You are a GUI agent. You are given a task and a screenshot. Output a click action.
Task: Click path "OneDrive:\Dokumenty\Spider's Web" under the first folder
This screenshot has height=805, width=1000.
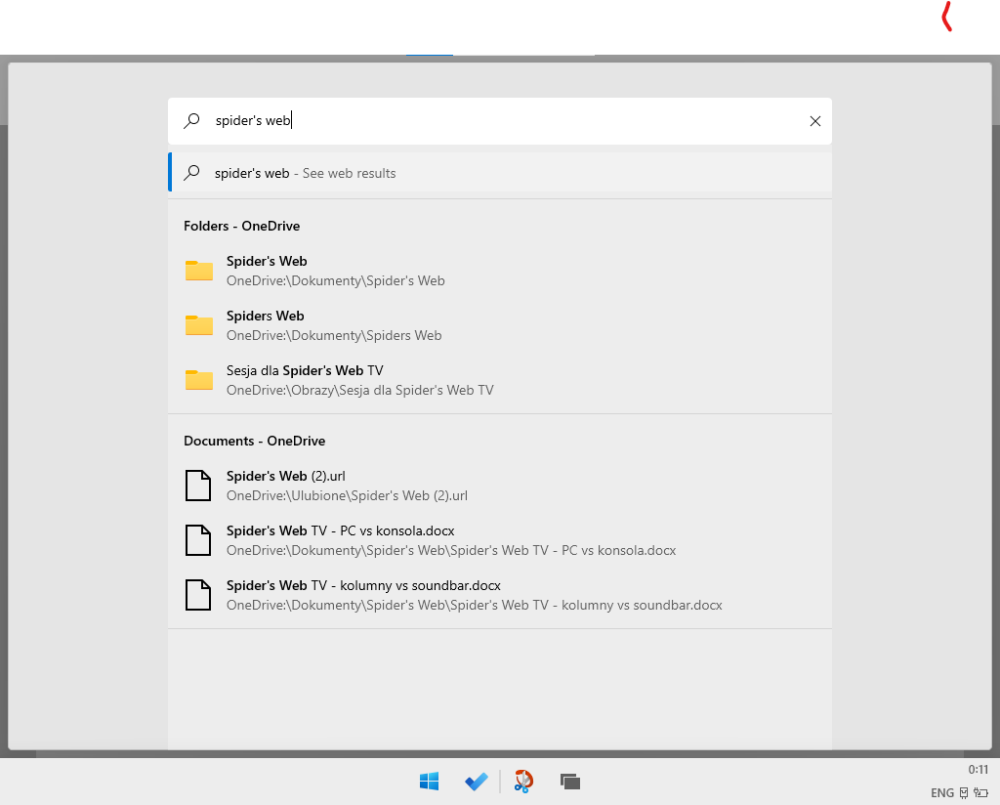335,281
